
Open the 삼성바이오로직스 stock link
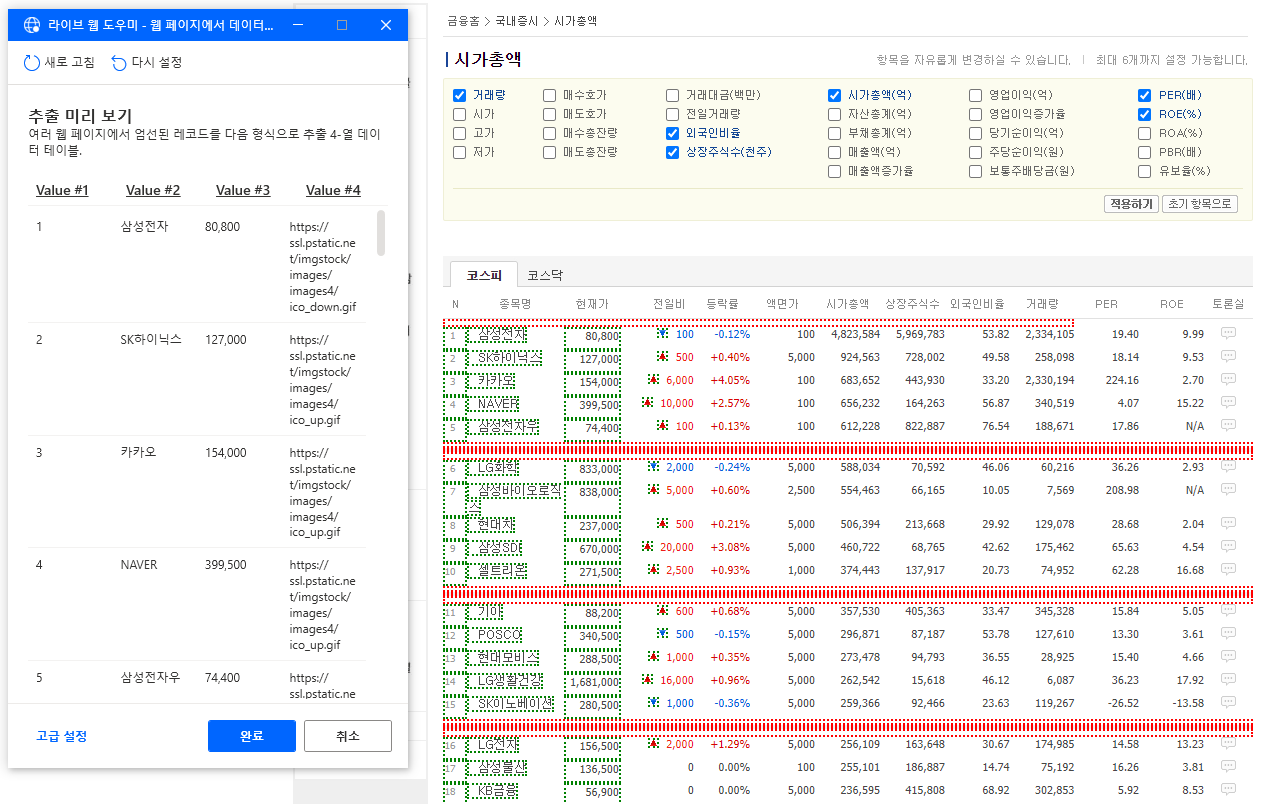pyautogui.click(x=516, y=497)
